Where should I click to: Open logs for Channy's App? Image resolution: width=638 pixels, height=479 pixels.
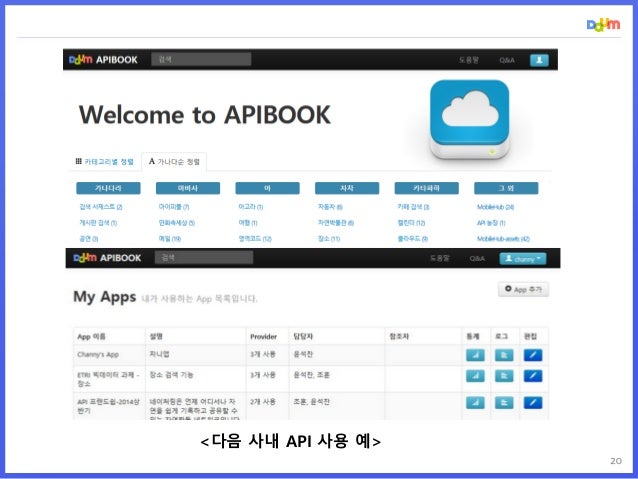(504, 355)
